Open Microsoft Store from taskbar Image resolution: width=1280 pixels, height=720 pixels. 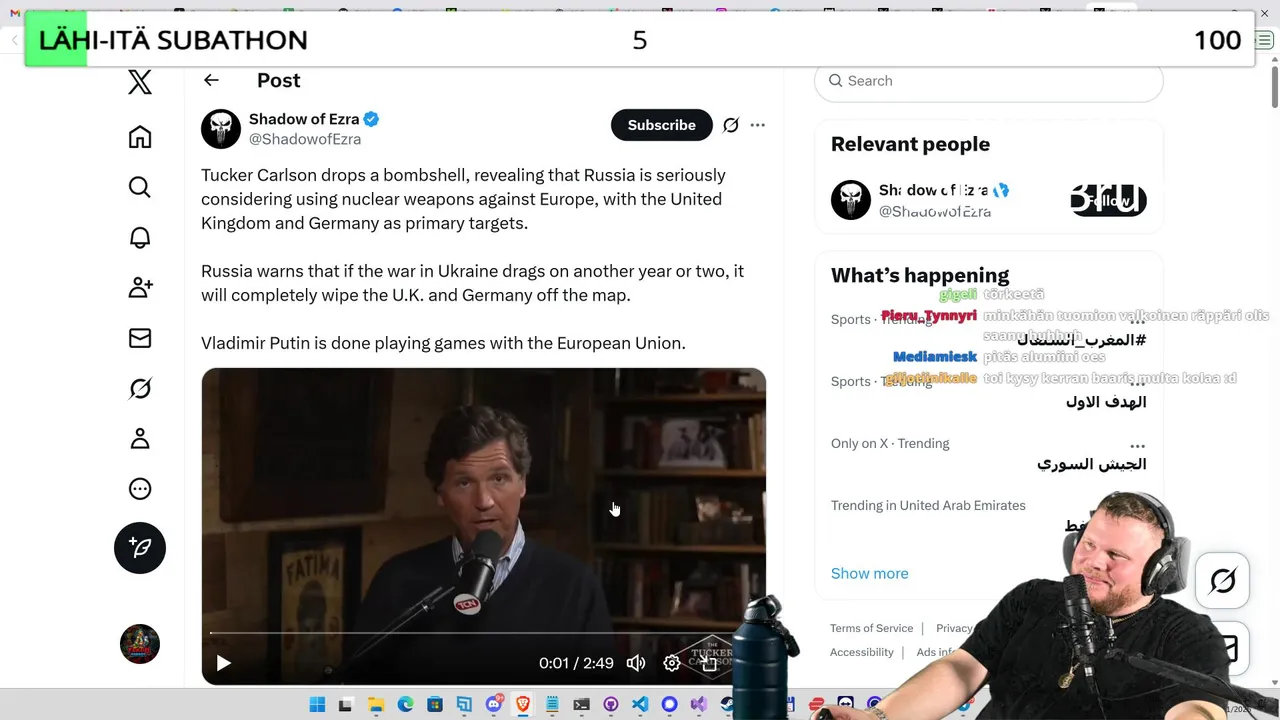click(x=435, y=705)
